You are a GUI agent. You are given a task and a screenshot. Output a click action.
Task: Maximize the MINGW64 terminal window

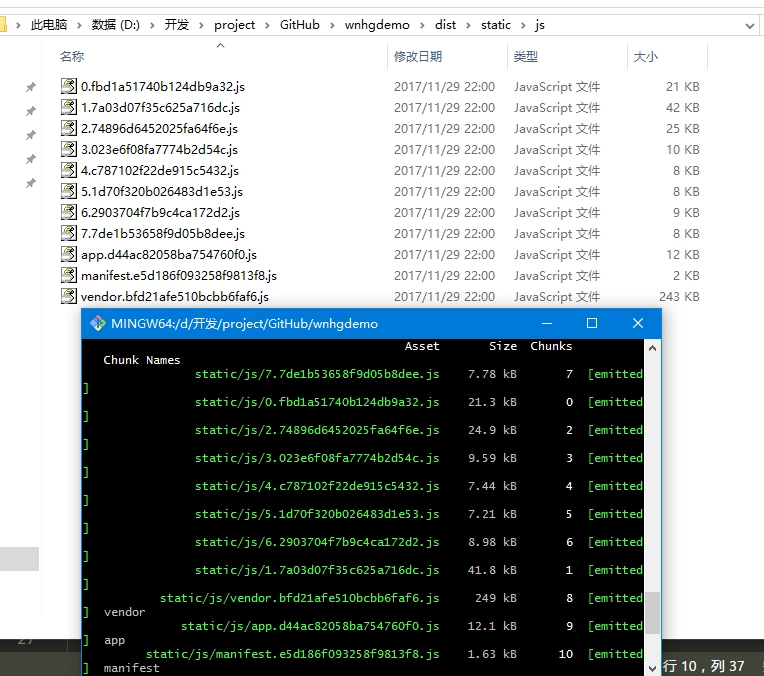click(592, 323)
